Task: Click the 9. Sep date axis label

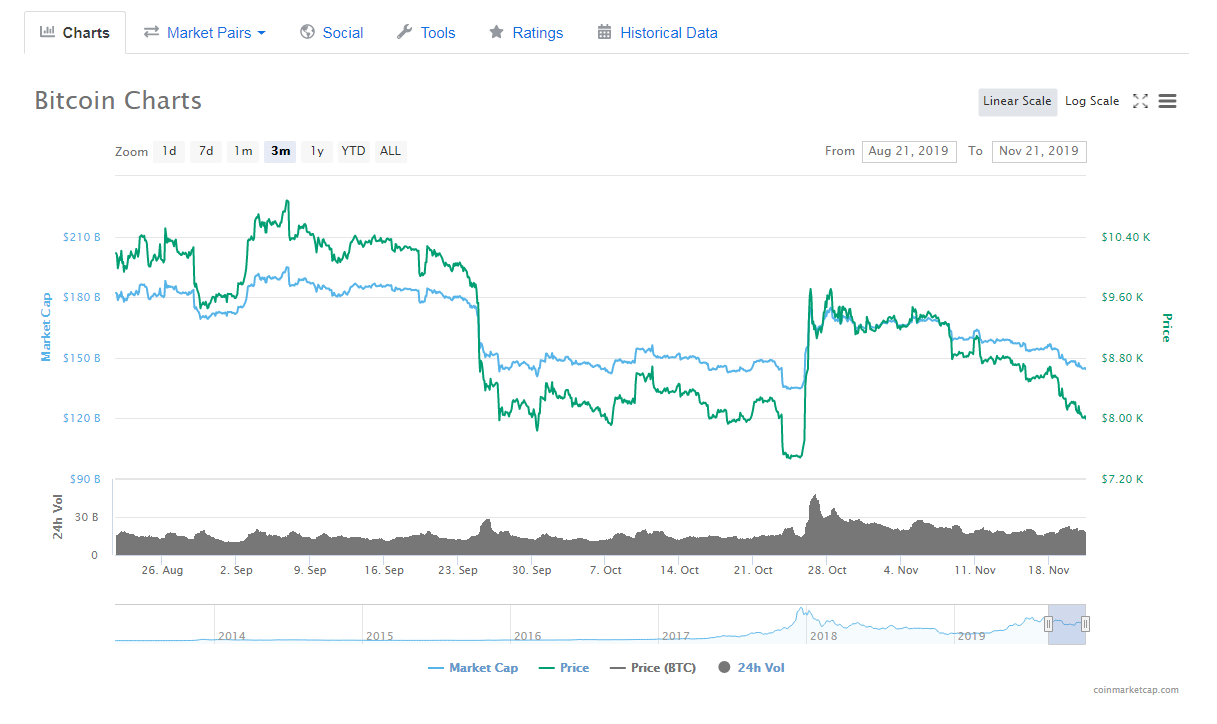Action: tap(309, 570)
